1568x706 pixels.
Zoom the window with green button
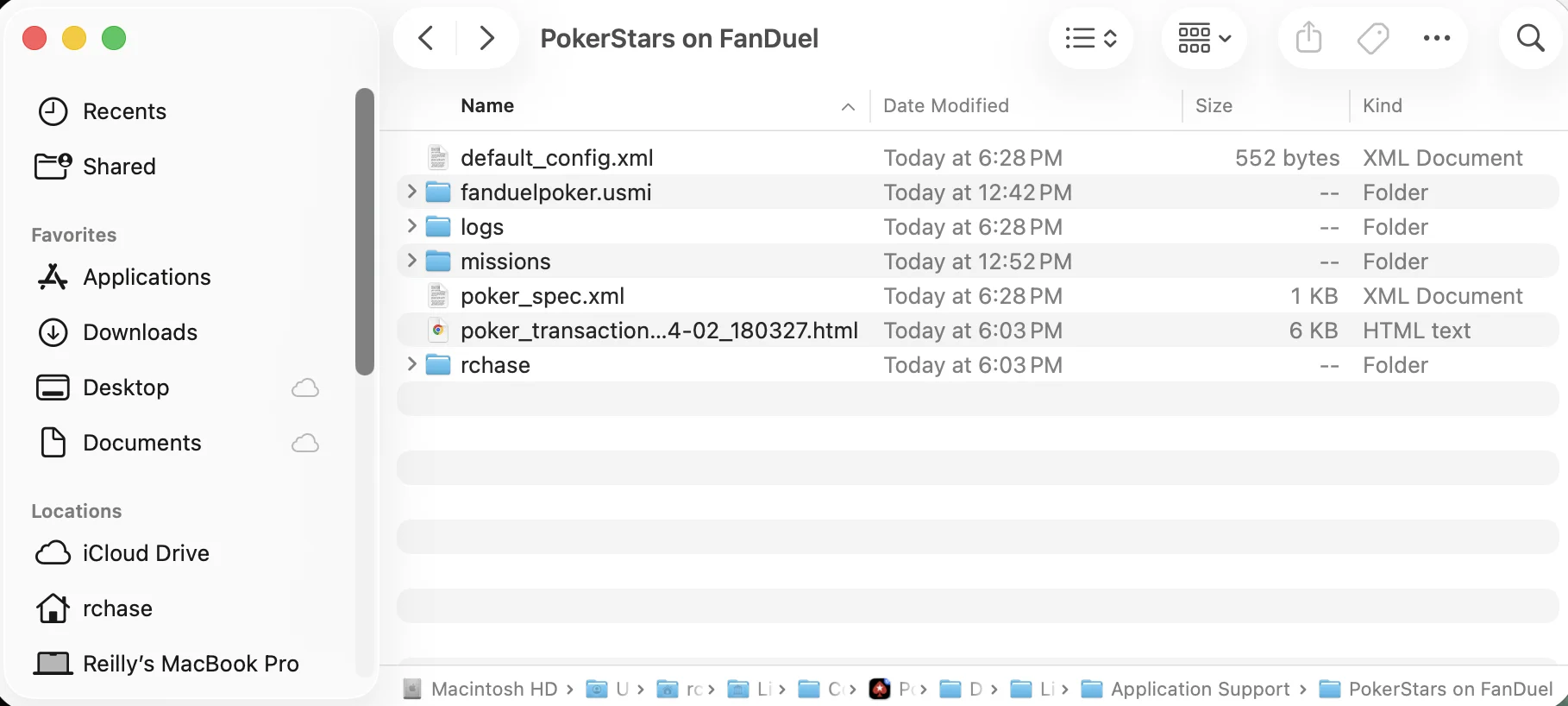point(114,38)
